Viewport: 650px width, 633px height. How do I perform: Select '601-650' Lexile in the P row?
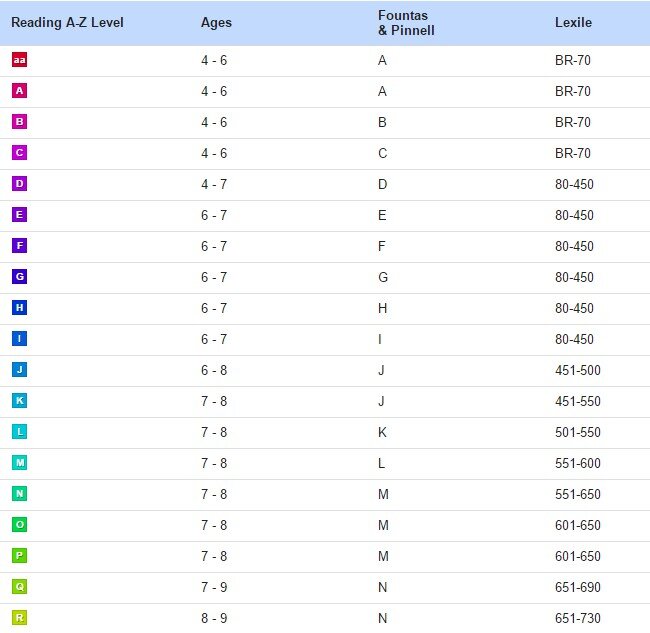tap(578, 556)
